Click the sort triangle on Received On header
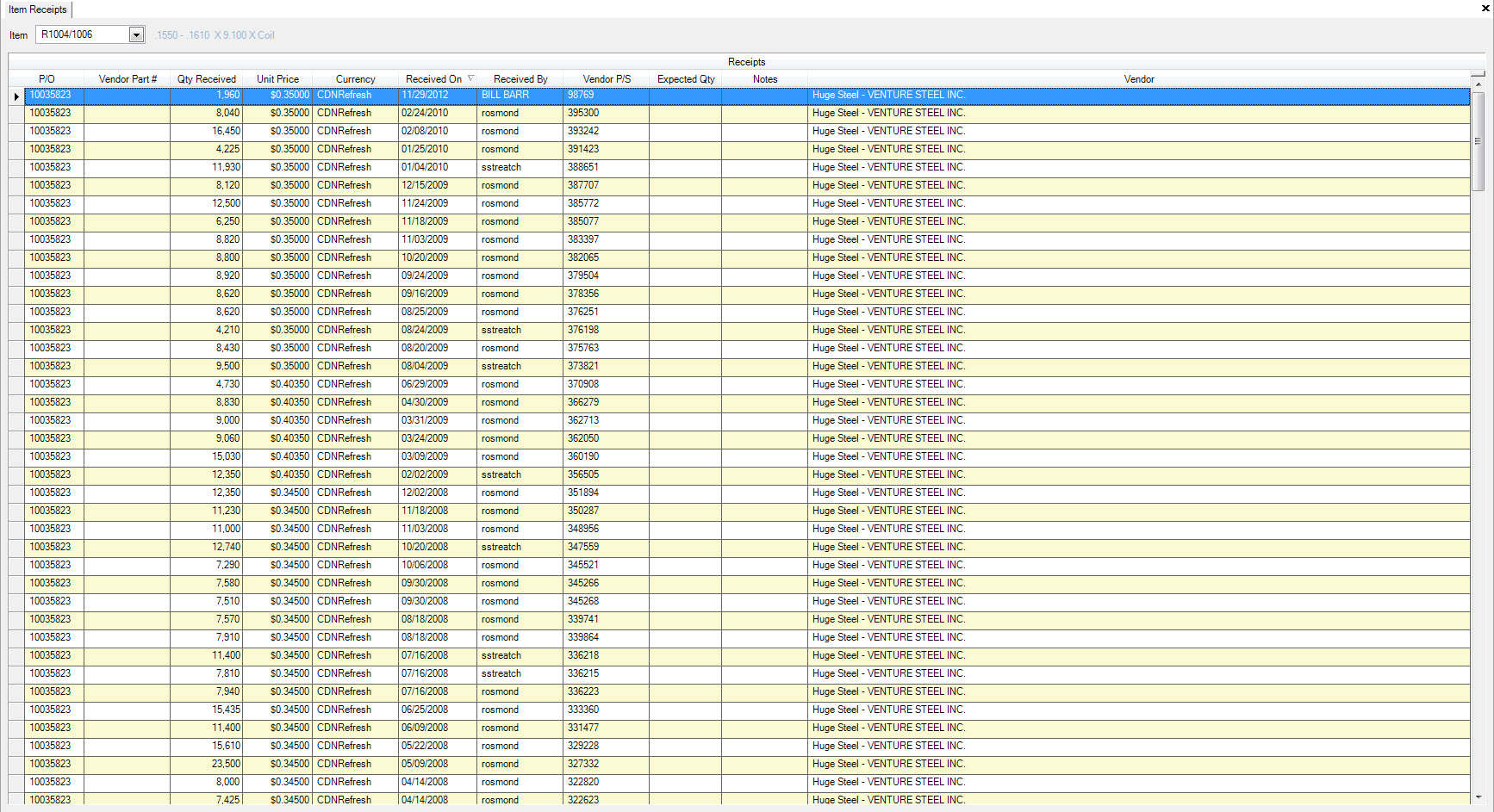This screenshot has height=812, width=1494. point(471,78)
